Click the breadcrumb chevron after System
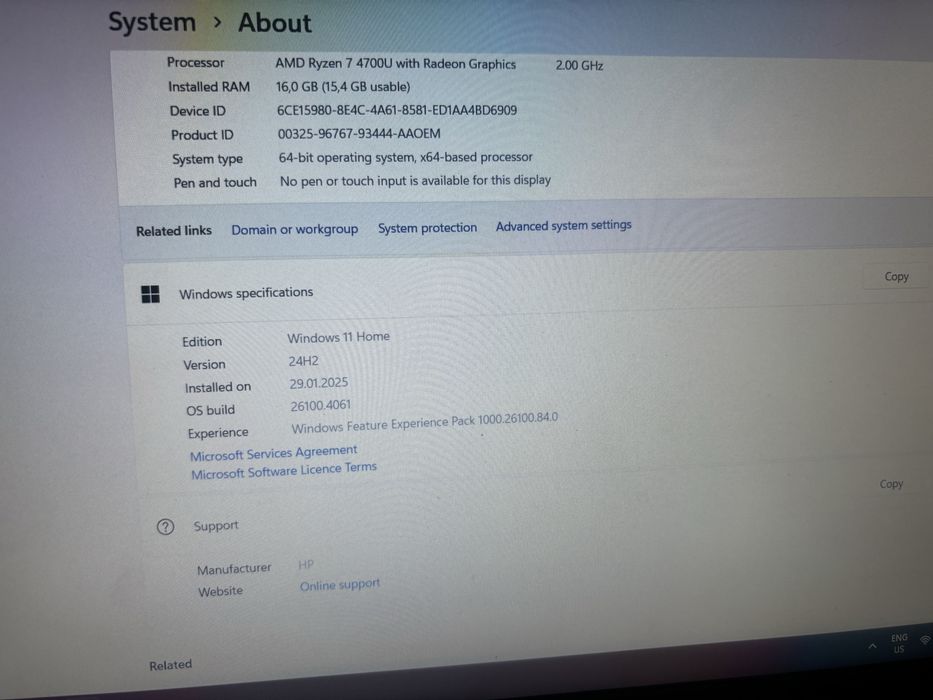Screen dimensions: 933x700 [x=217, y=23]
